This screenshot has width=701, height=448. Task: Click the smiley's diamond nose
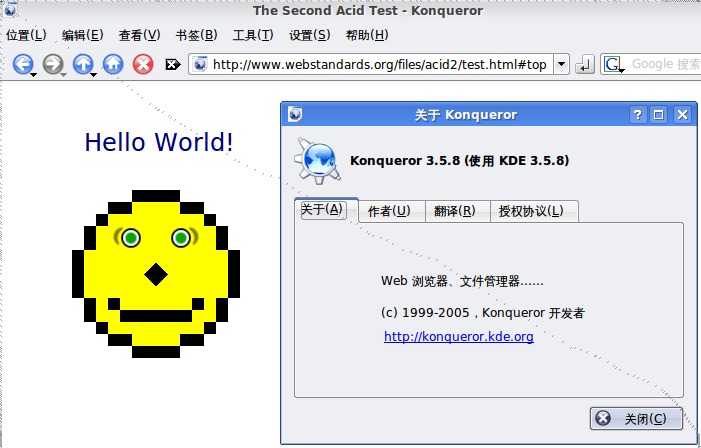[156, 275]
